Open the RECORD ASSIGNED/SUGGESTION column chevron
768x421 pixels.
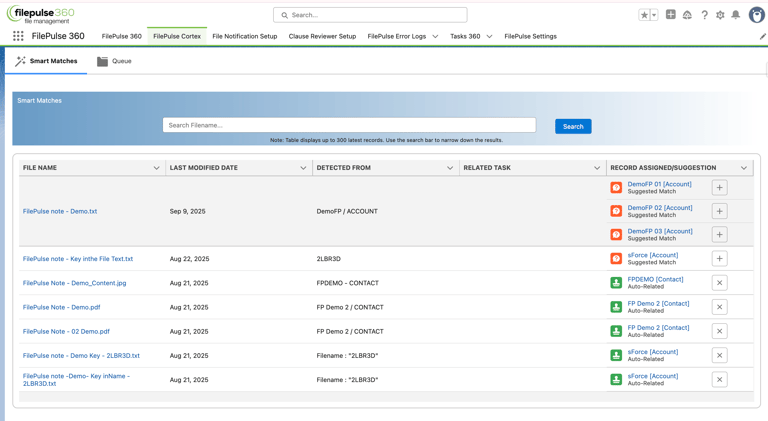[x=744, y=168]
